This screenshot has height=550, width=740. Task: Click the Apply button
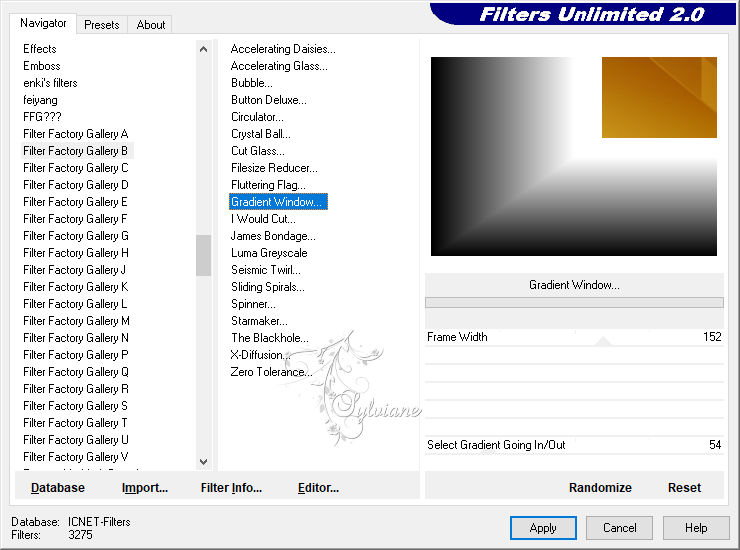(543, 528)
